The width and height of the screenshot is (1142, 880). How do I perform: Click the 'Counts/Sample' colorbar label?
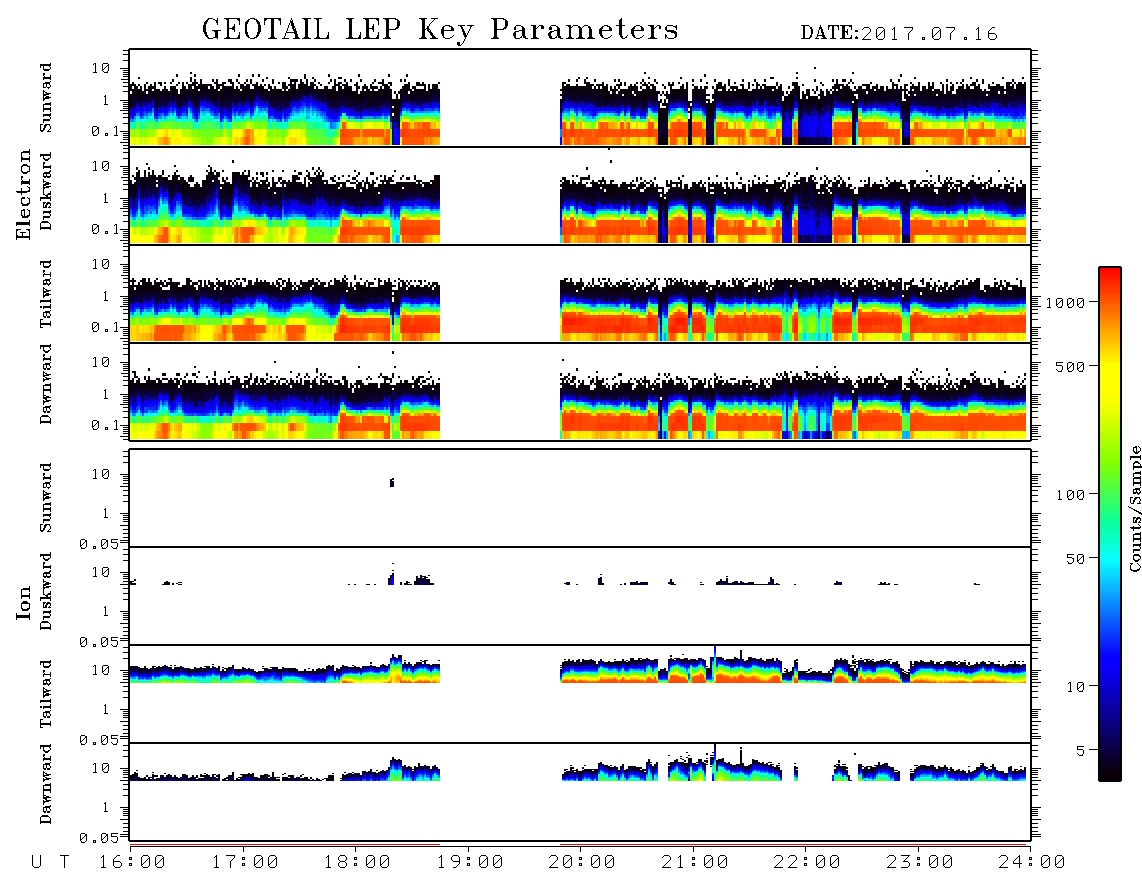pos(1134,508)
